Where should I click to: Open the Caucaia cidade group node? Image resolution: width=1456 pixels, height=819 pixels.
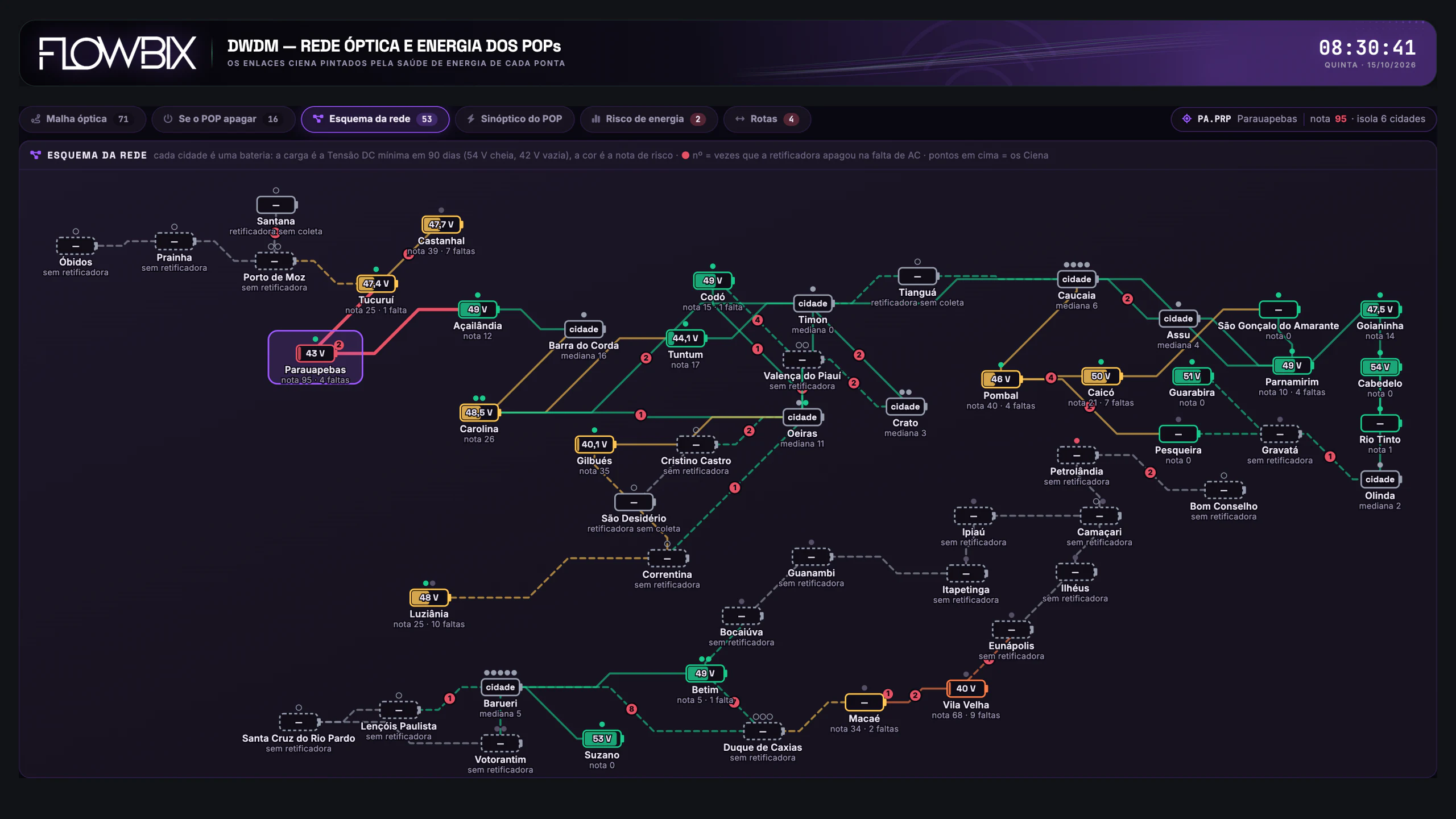[x=1077, y=279]
